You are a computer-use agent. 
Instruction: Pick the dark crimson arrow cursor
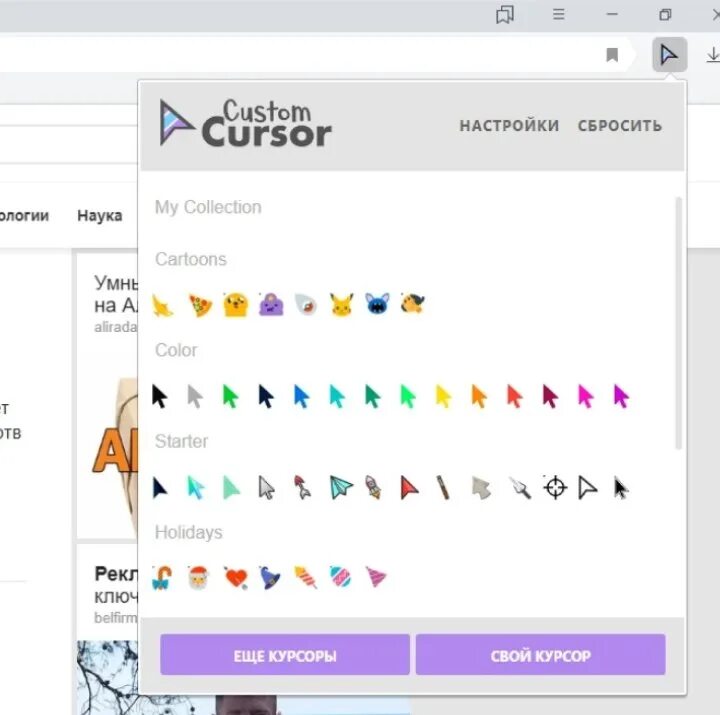point(550,396)
